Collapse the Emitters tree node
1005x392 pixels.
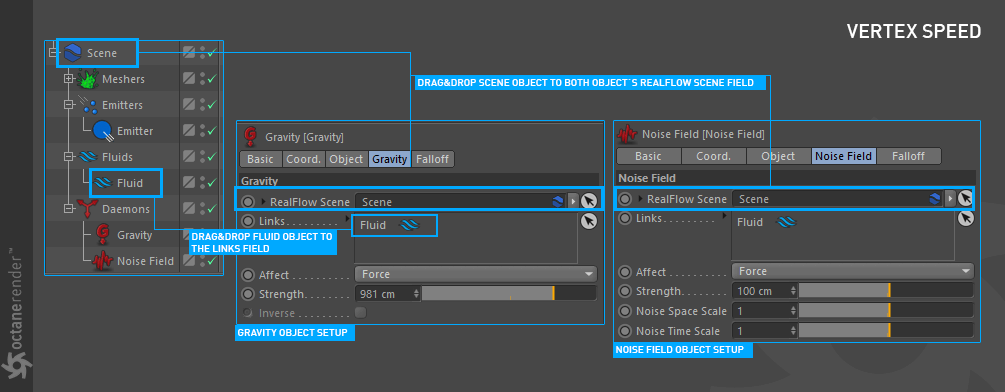[x=69, y=104]
